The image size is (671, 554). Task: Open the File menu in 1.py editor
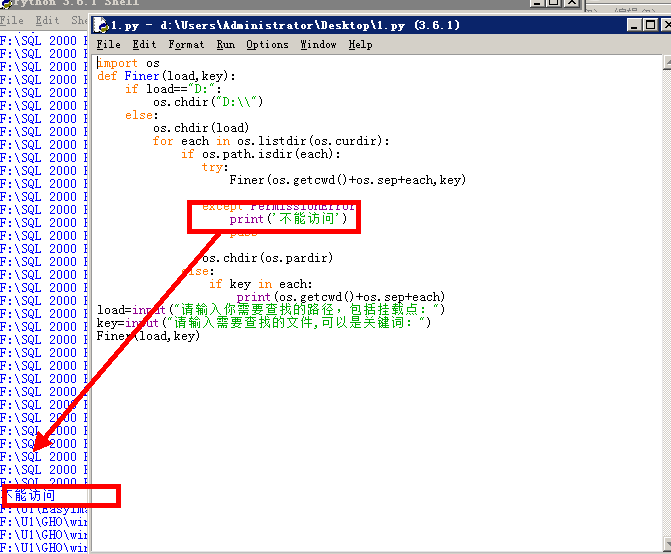pyautogui.click(x=108, y=44)
